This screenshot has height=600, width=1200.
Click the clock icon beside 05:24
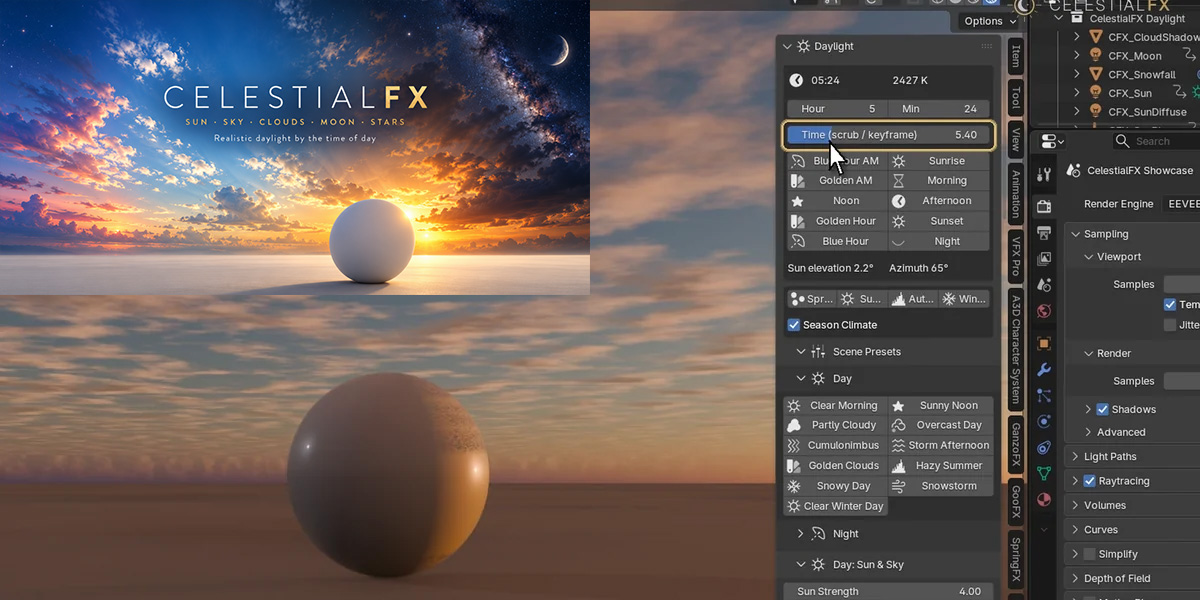click(796, 80)
